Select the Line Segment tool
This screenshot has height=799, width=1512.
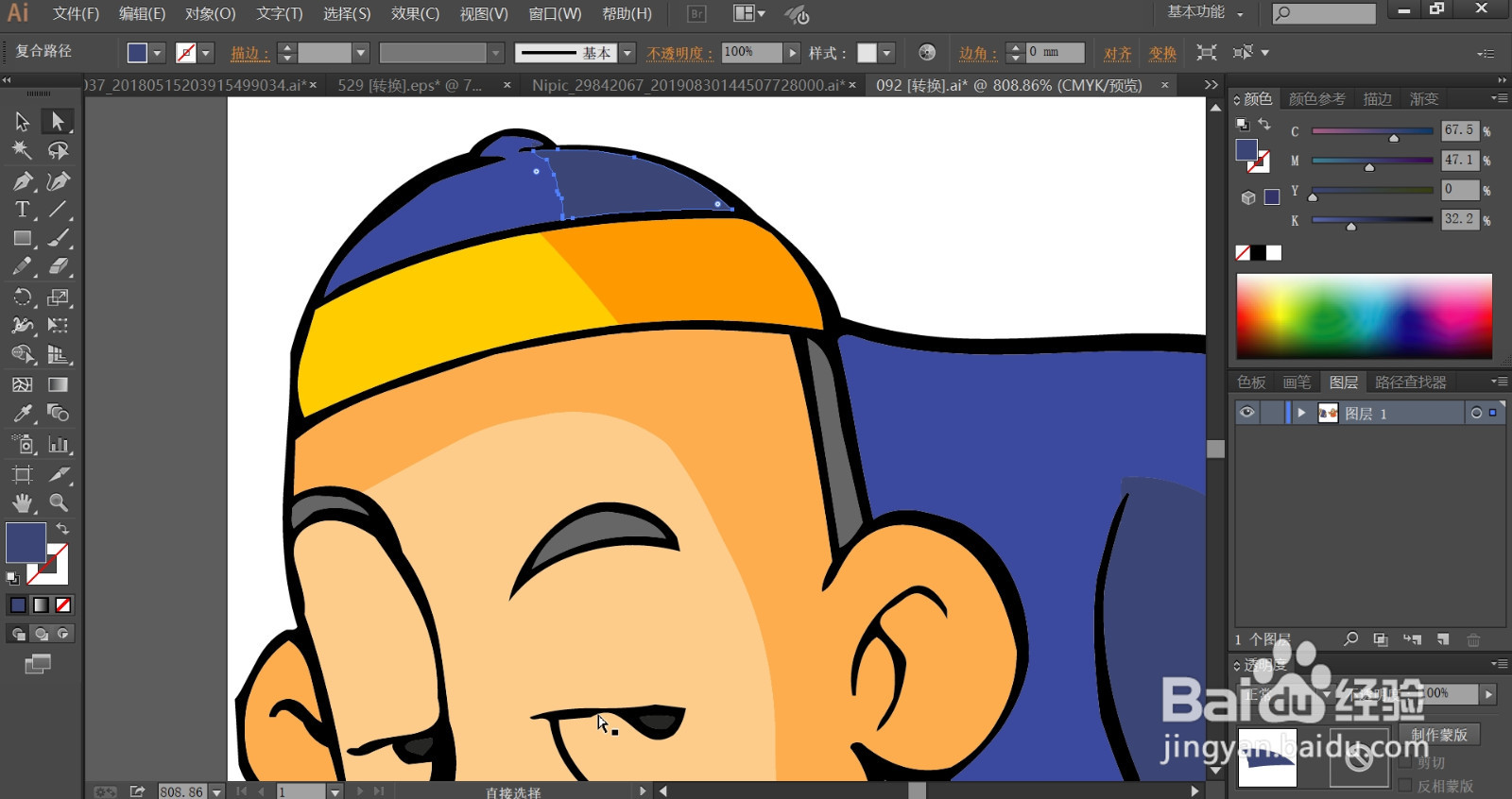(x=58, y=210)
